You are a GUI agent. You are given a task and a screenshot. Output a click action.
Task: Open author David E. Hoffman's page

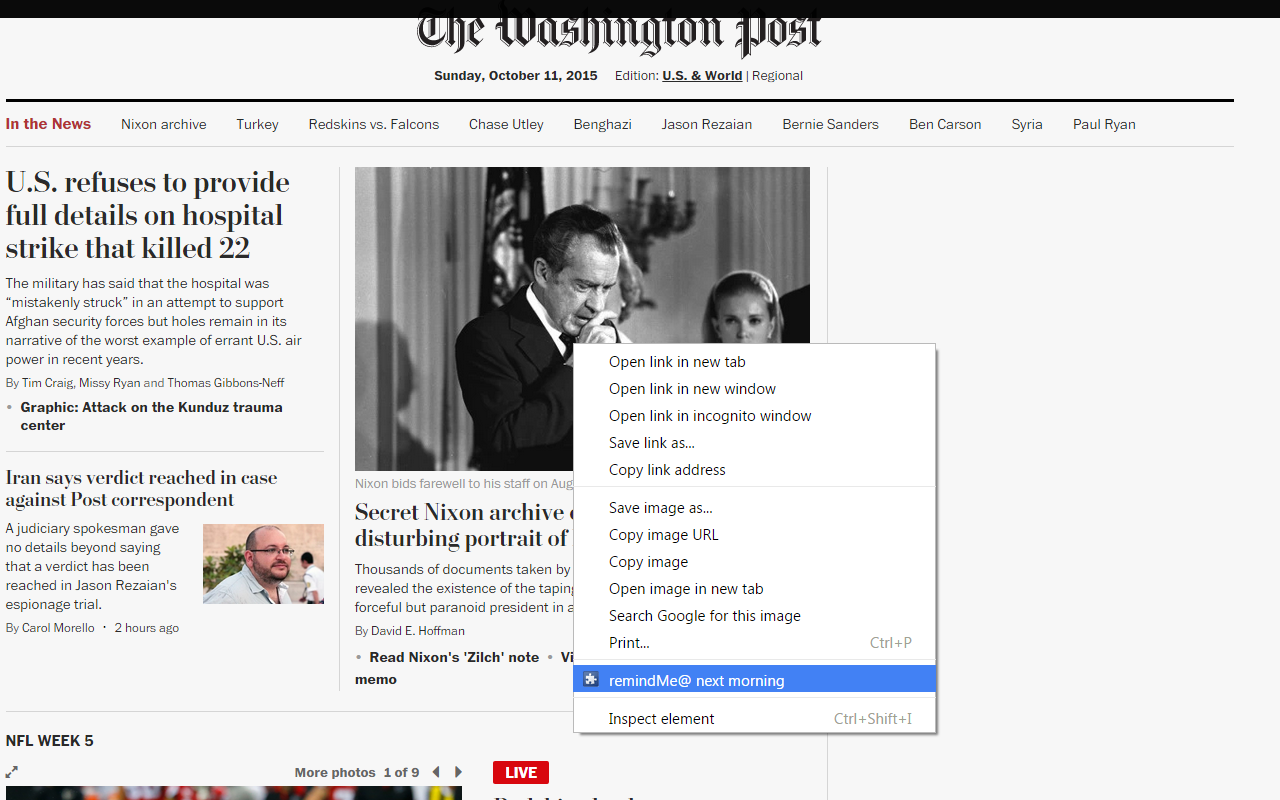pyautogui.click(x=418, y=631)
